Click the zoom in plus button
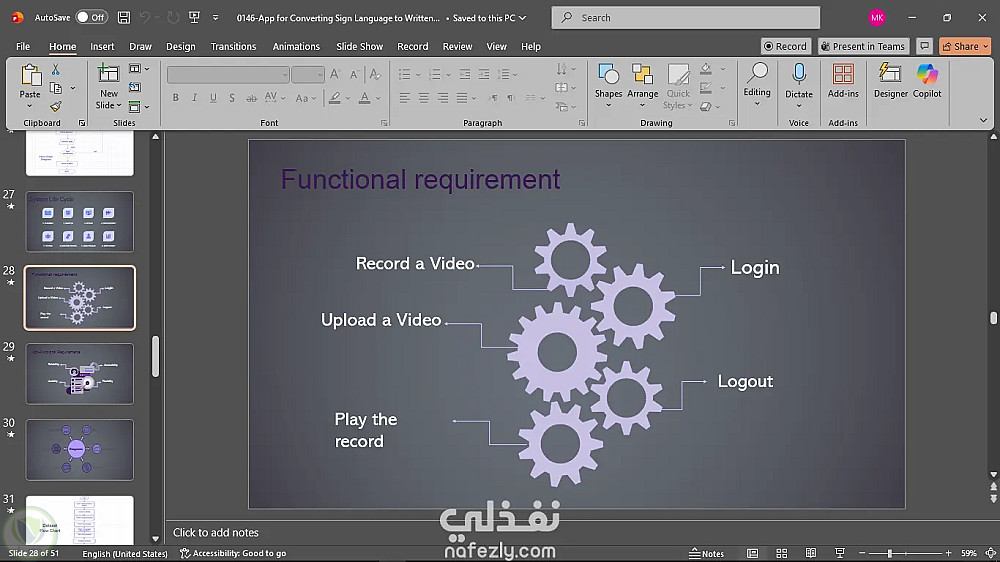 [948, 553]
